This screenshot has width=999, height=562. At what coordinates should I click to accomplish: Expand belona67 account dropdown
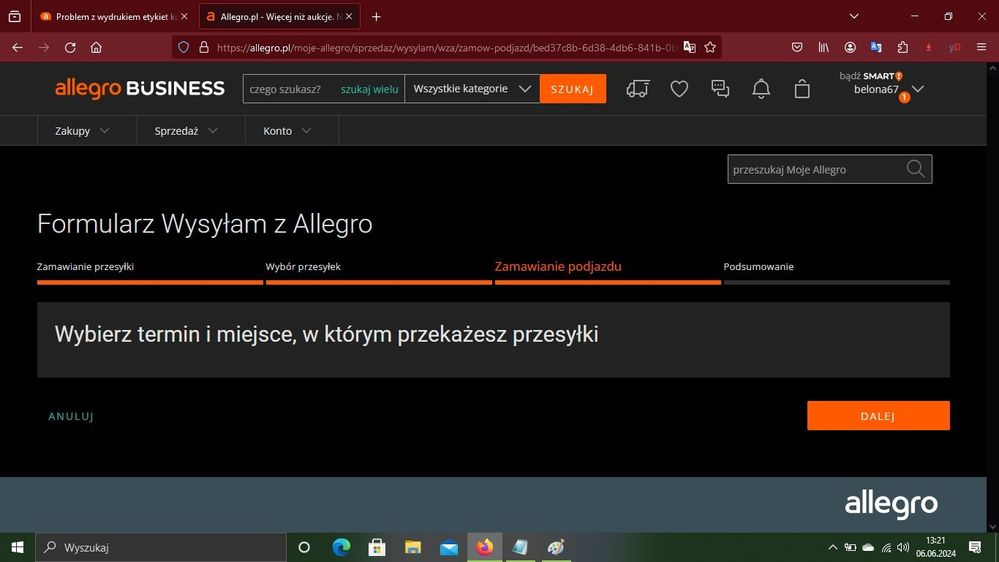click(917, 89)
